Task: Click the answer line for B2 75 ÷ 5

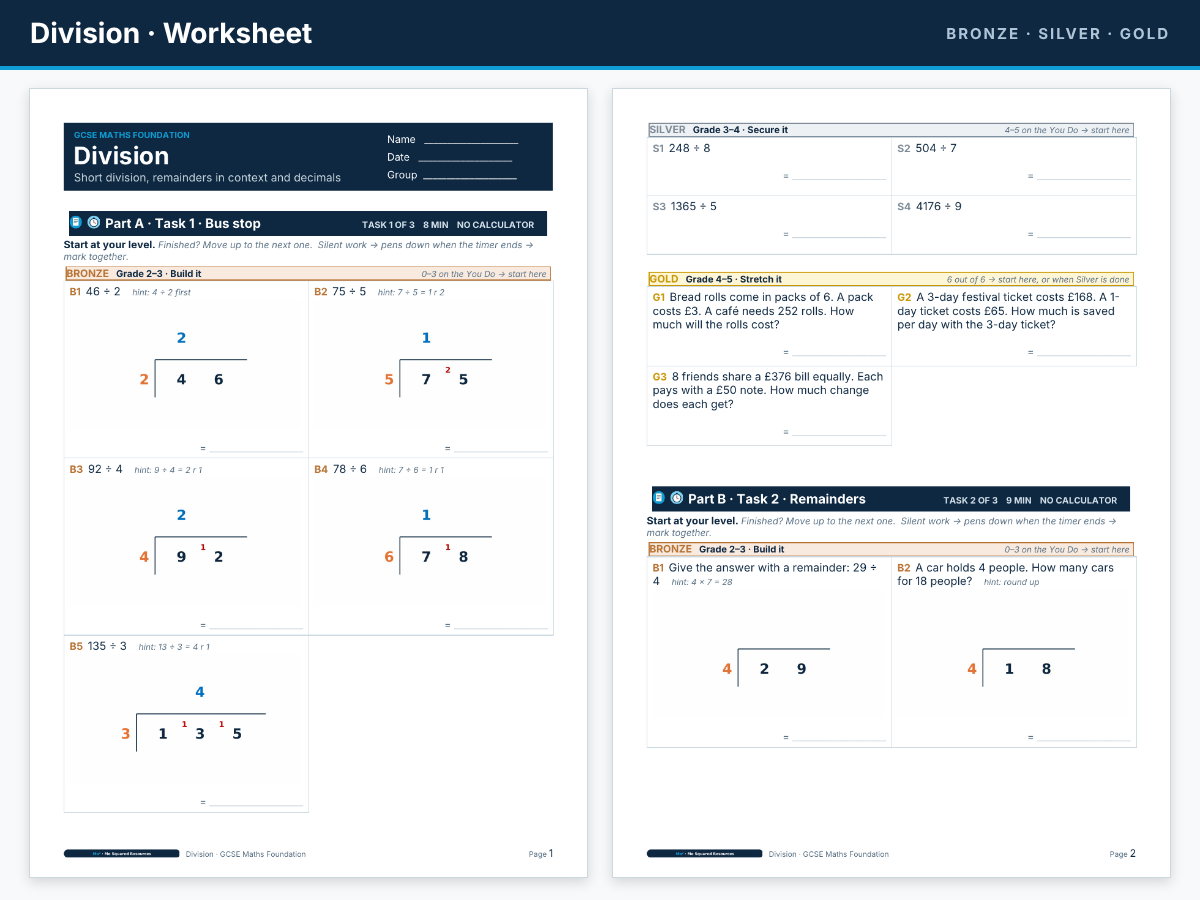Action: click(x=501, y=451)
